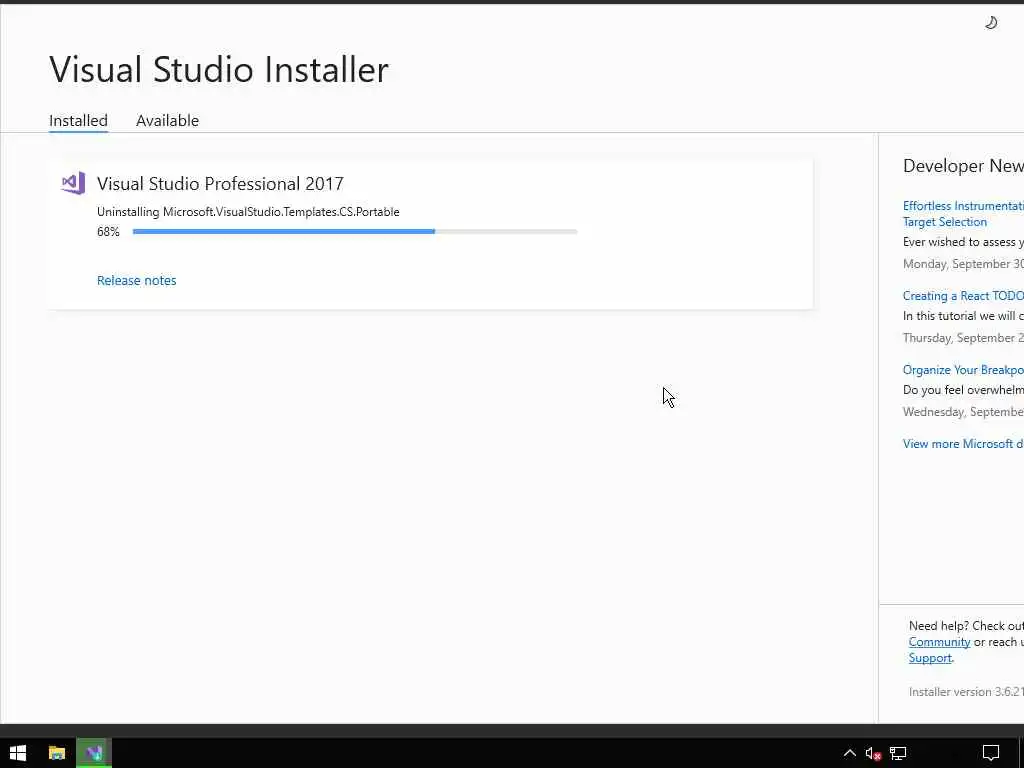1024x768 pixels.
Task: Open the Effortless Instrumentation news article
Action: 963,214
